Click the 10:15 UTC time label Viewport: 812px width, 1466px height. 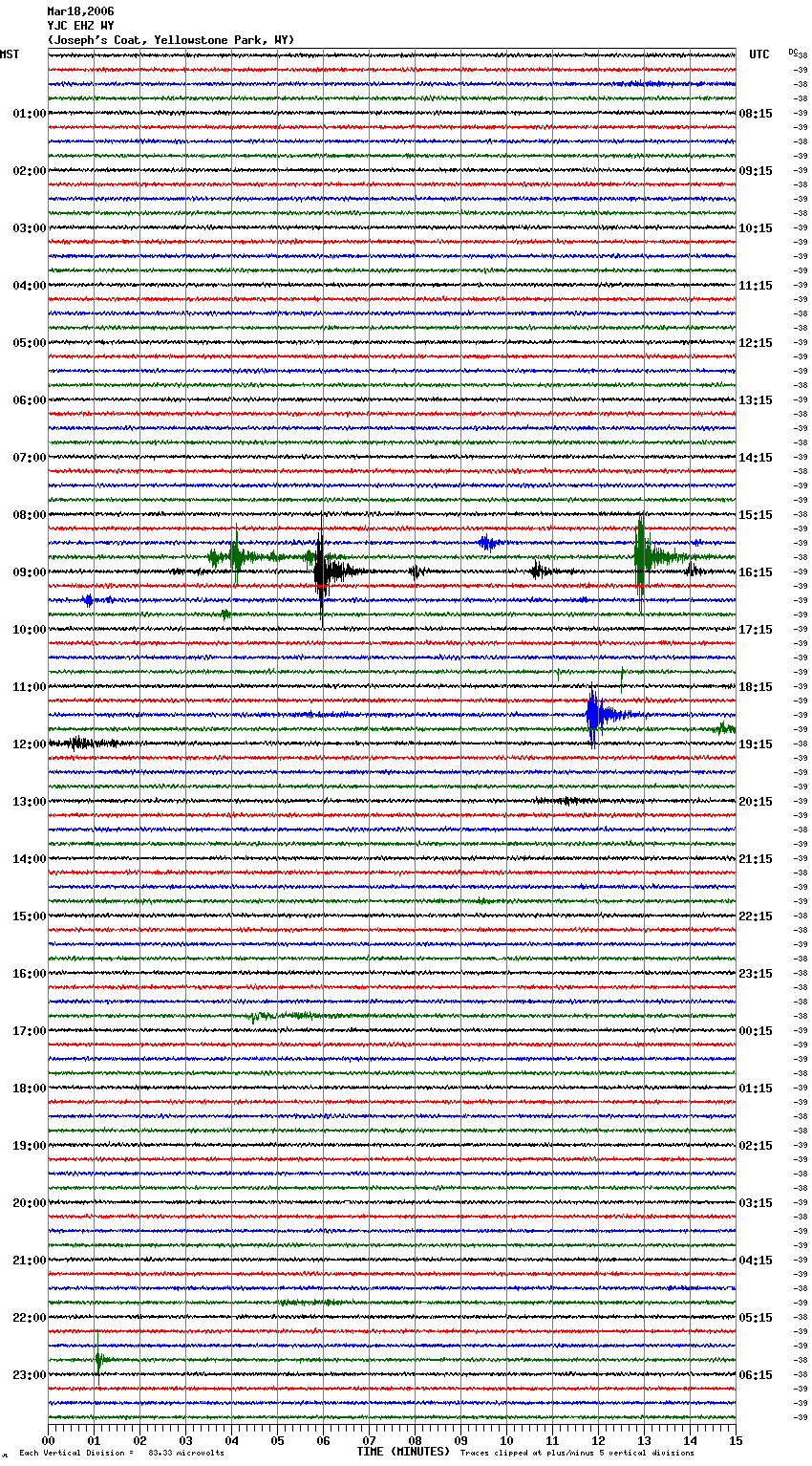756,228
